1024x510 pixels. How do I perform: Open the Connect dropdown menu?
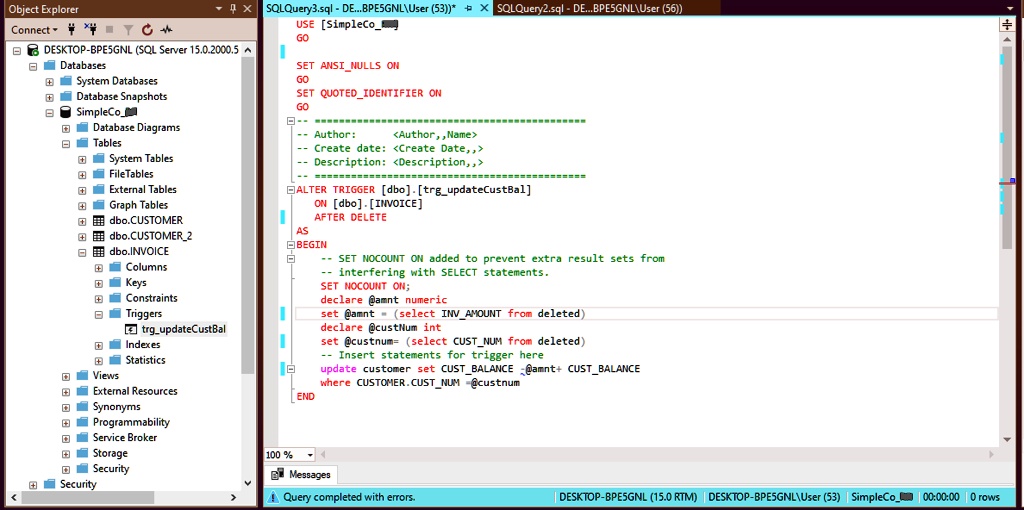tap(34, 30)
